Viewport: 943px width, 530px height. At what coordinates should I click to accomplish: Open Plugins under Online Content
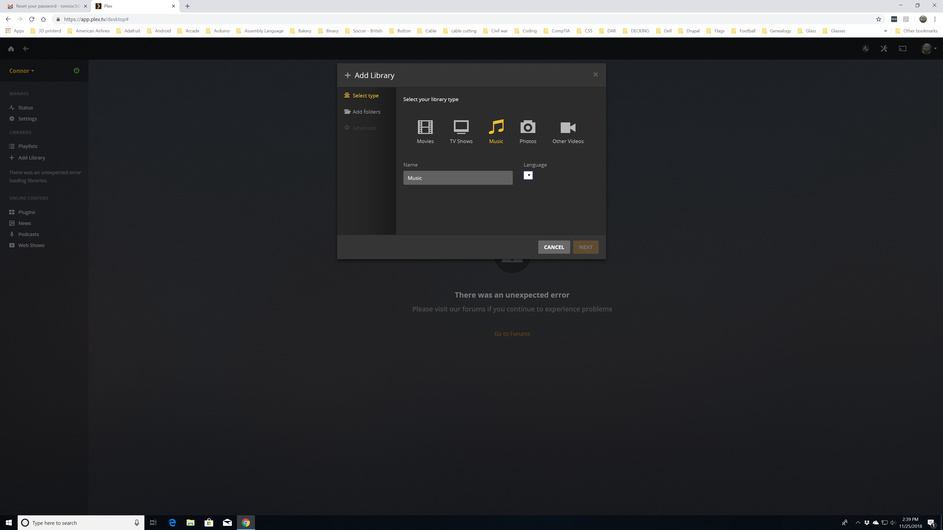point(22,212)
